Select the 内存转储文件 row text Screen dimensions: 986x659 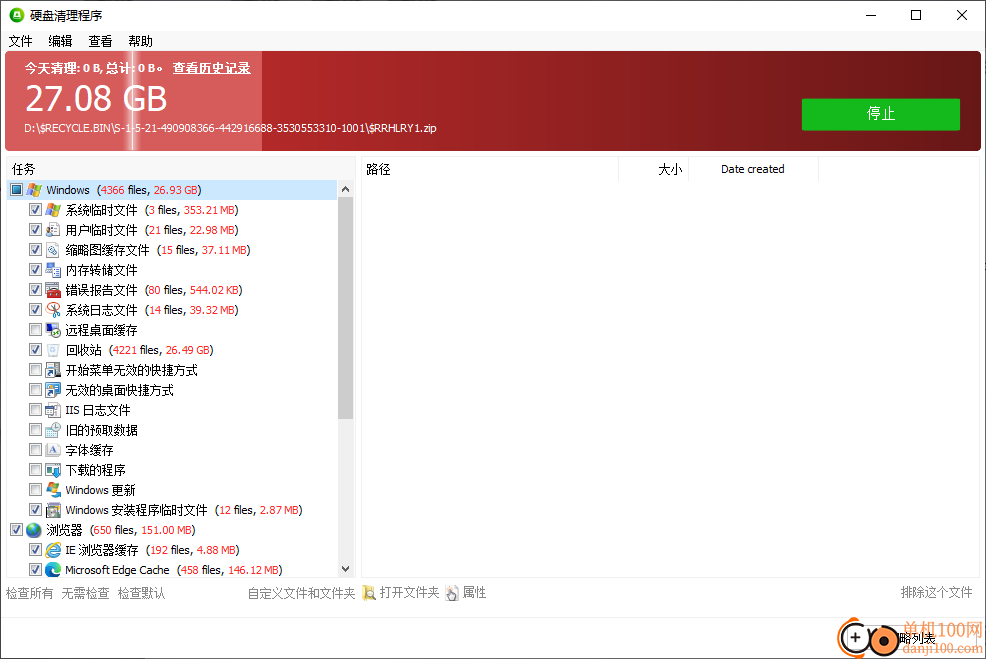click(x=101, y=270)
